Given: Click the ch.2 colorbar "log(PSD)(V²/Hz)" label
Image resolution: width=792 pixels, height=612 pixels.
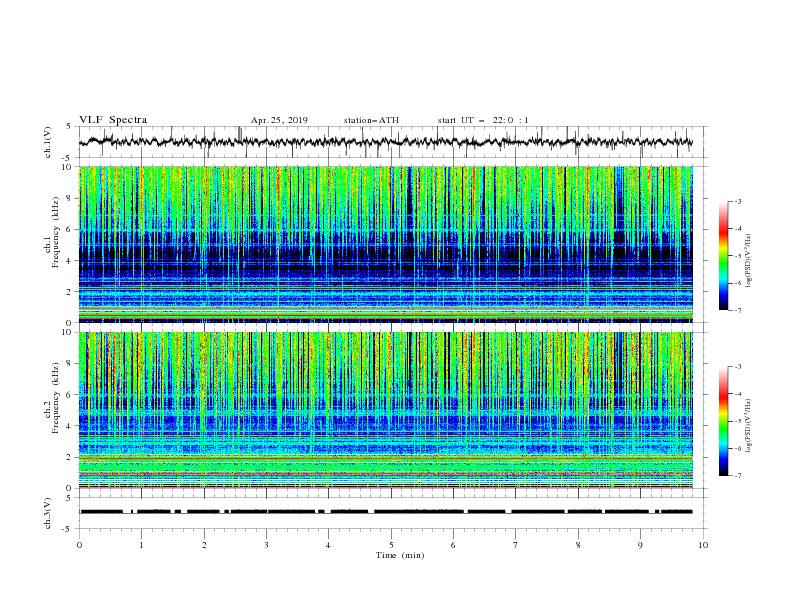Looking at the screenshot, I should (x=749, y=426).
